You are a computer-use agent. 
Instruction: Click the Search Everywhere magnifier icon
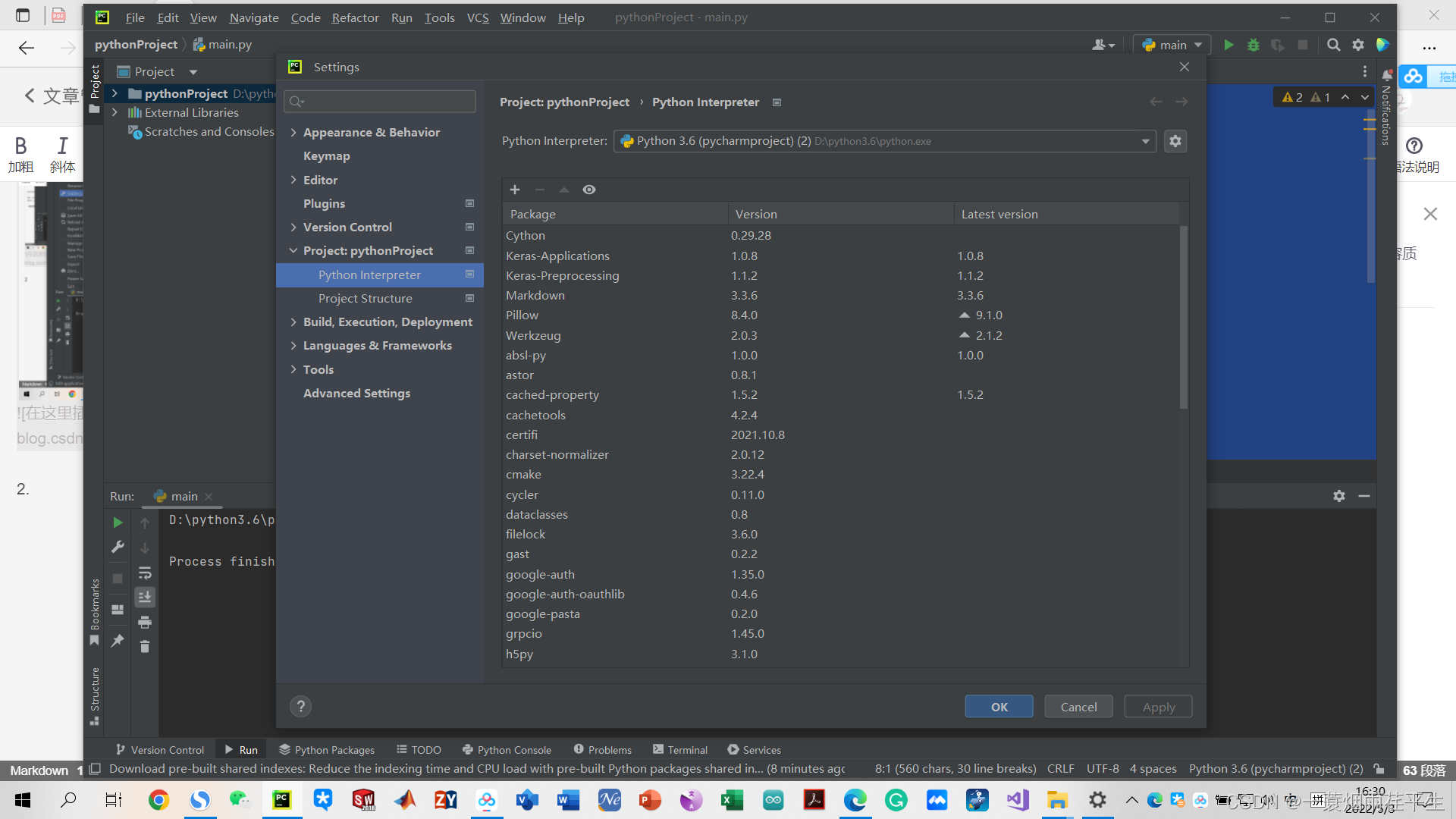coord(1333,45)
